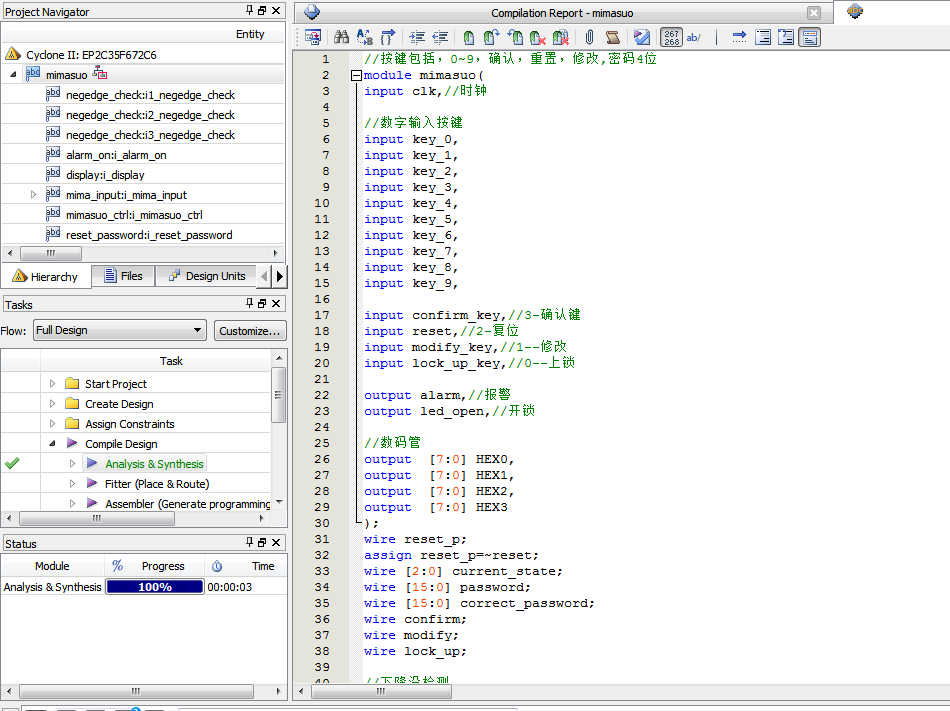Toggle the ab/ whitespace display icon
This screenshot has height=711, width=950.
pyautogui.click(x=694, y=38)
